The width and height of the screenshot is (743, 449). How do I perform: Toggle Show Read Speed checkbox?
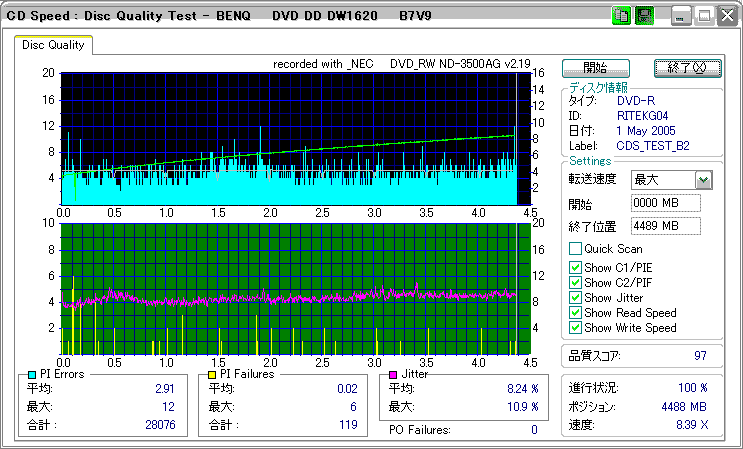(x=575, y=313)
